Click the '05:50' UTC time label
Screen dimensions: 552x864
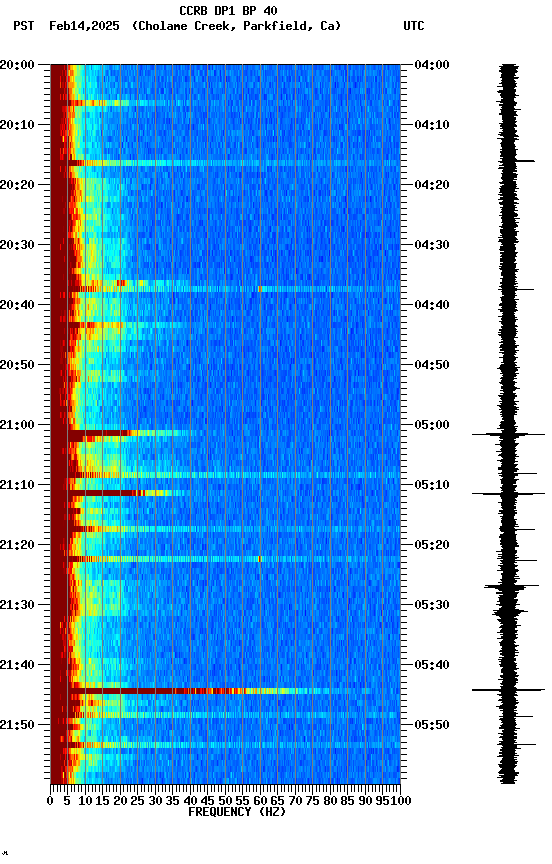point(432,725)
